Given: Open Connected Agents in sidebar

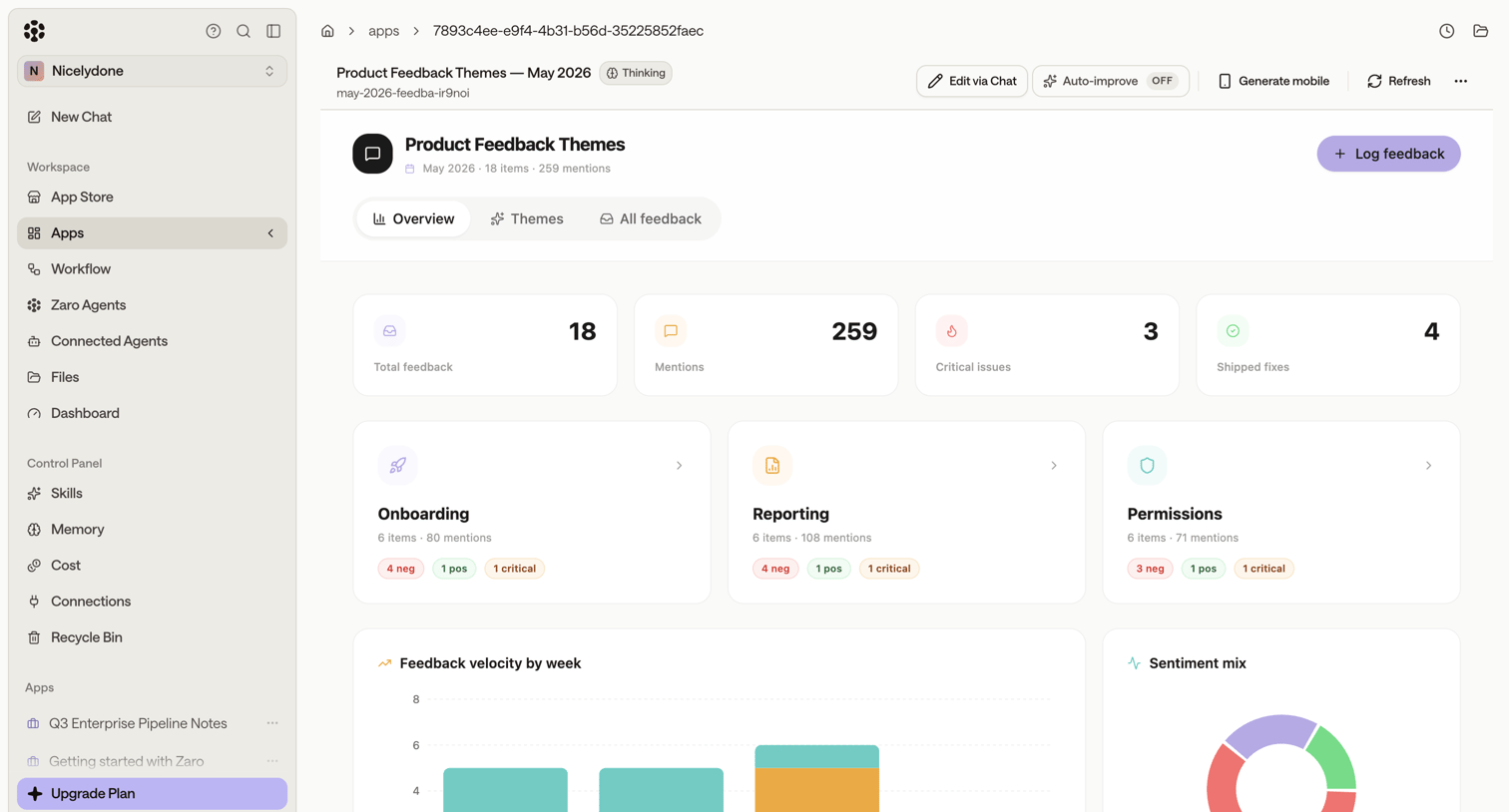Looking at the screenshot, I should 152,341.
